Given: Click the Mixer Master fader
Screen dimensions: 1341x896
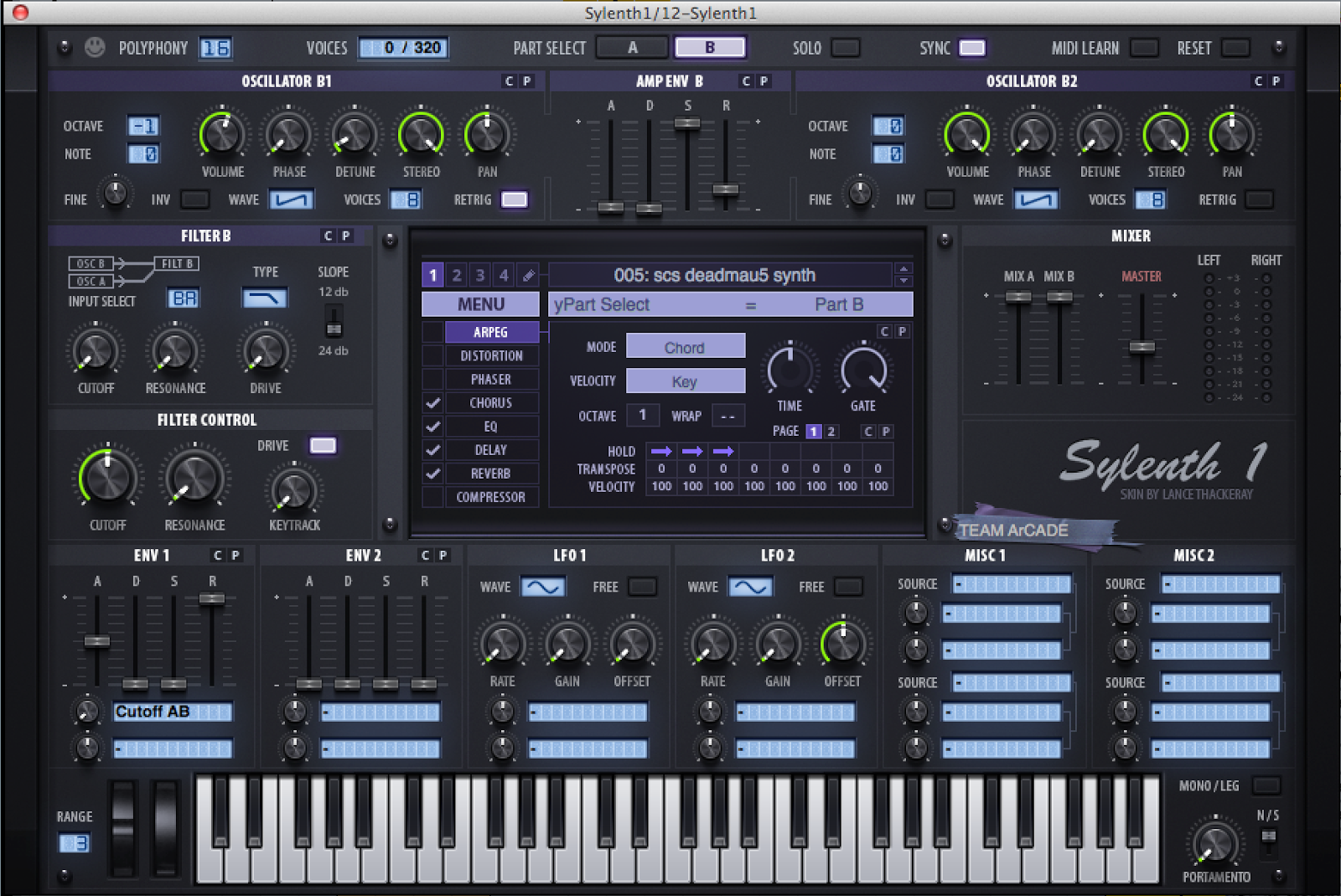Looking at the screenshot, I should click(x=1142, y=346).
